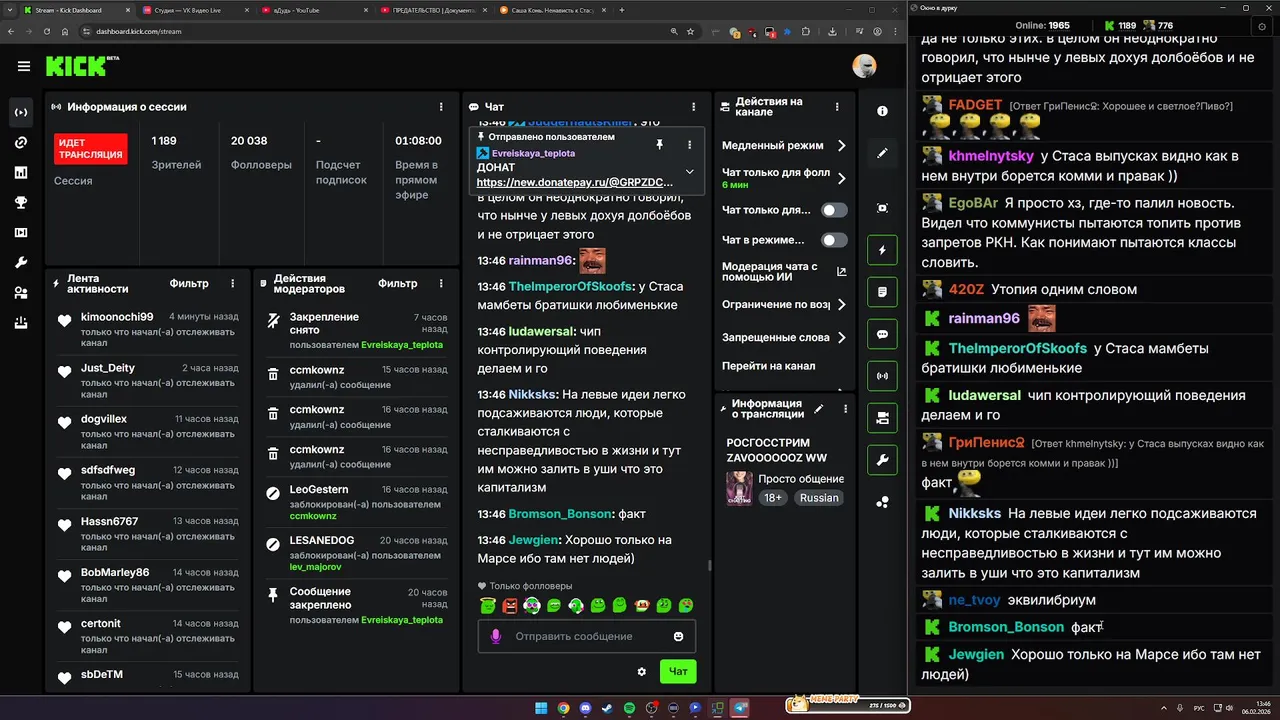The image size is (1280, 720).
Task: Open the wrench settings icon in the left sidebar
Action: [21, 263]
